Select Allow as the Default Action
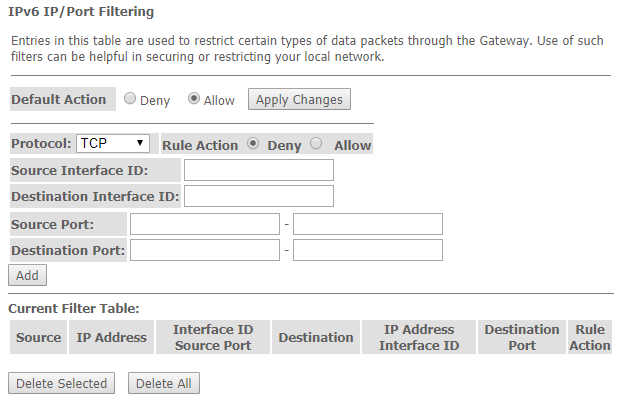Image resolution: width=620 pixels, height=401 pixels. (x=194, y=100)
